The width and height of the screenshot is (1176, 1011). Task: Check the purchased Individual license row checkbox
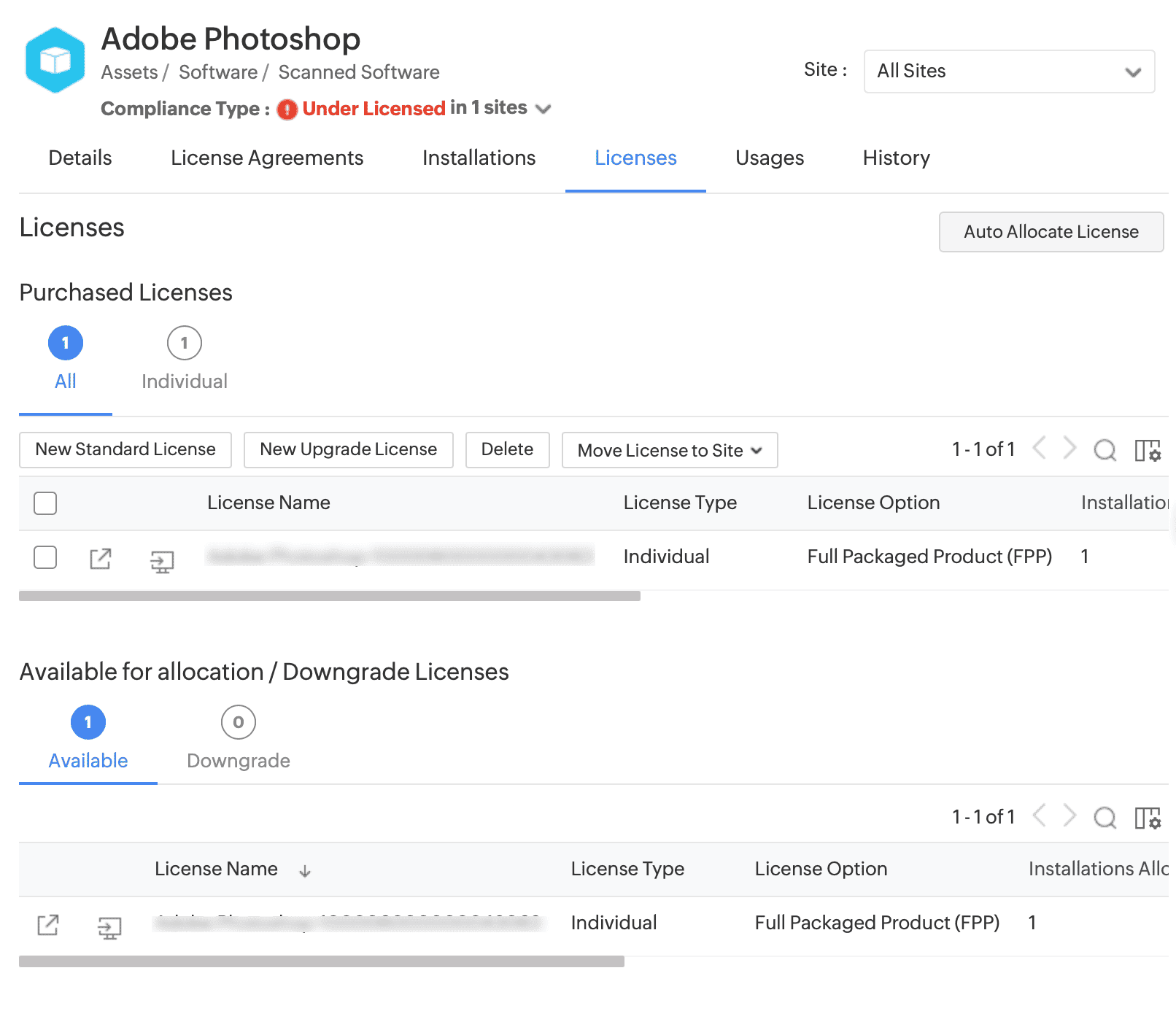pos(45,557)
